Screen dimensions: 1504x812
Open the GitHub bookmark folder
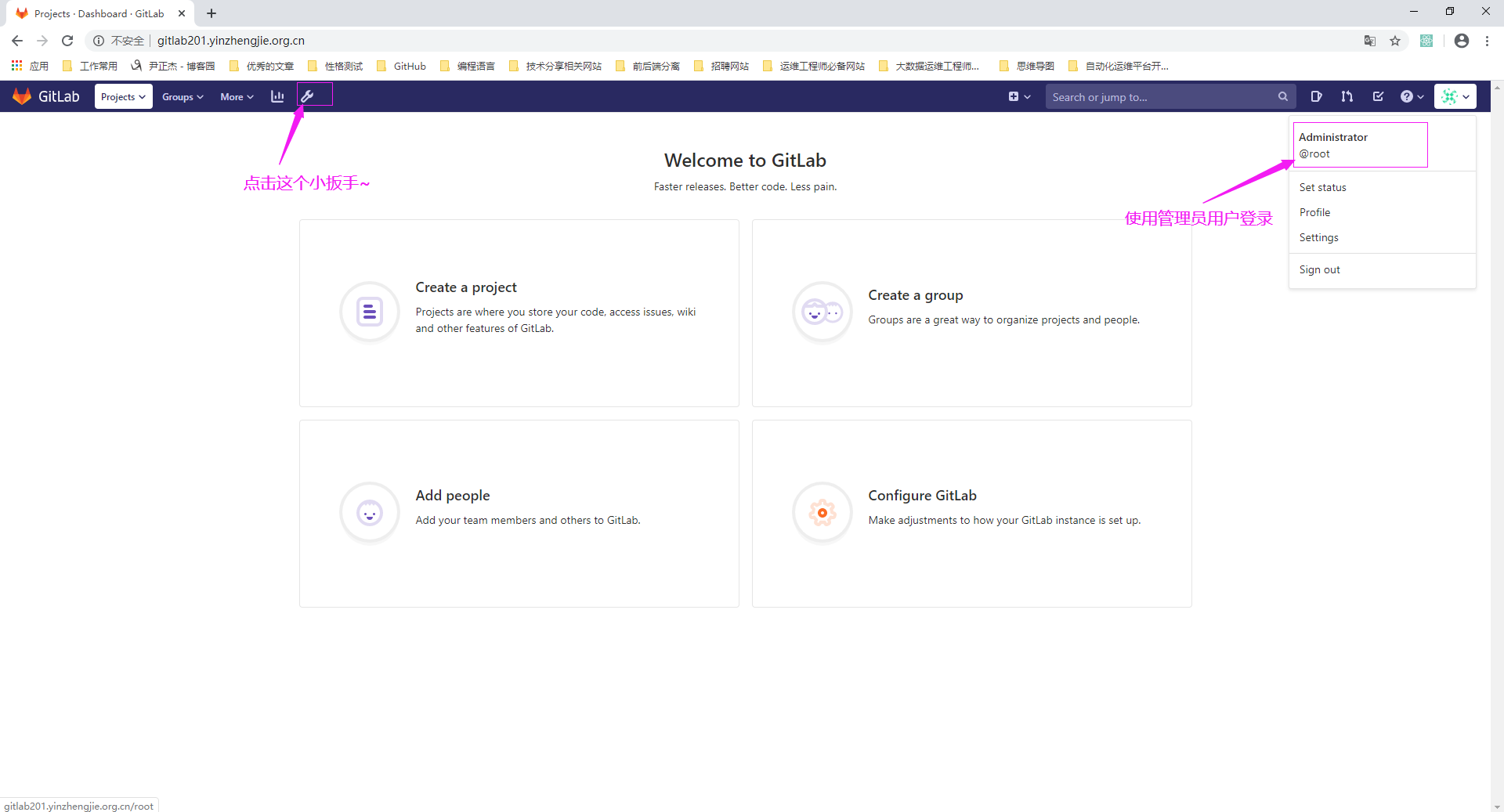point(401,66)
